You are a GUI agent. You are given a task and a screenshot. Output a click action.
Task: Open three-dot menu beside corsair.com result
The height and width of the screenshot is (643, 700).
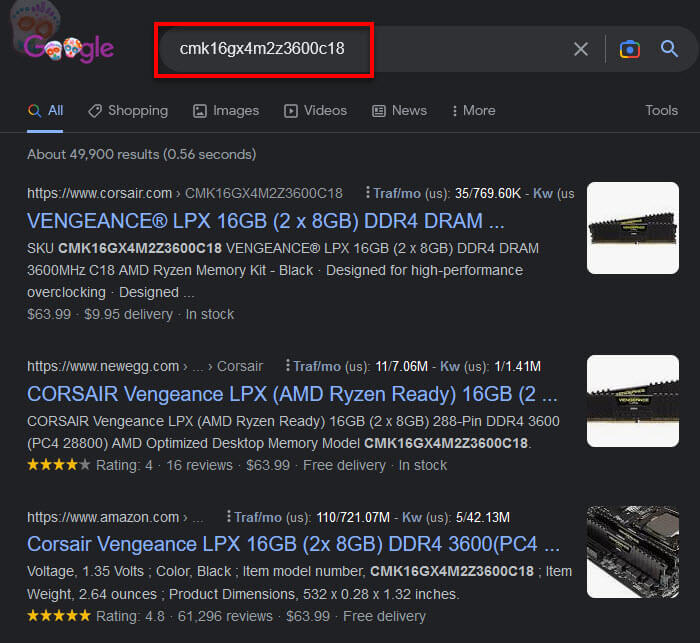click(367, 192)
